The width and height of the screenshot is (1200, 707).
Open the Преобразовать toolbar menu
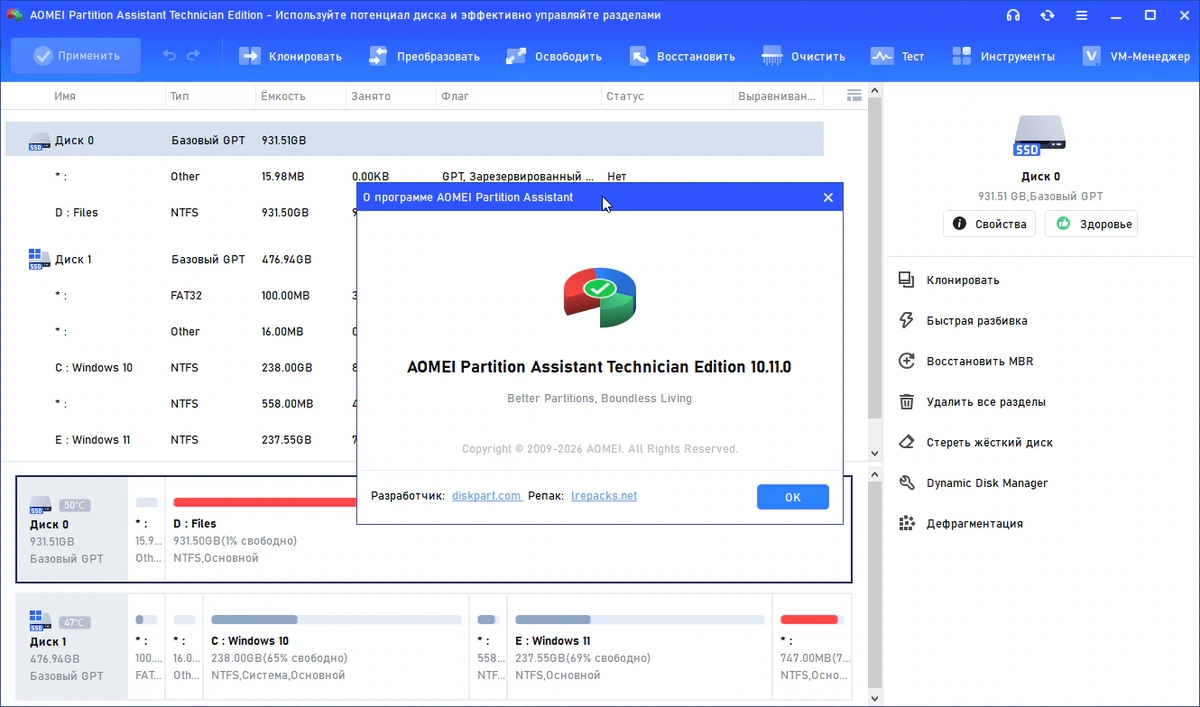pyautogui.click(x=423, y=56)
